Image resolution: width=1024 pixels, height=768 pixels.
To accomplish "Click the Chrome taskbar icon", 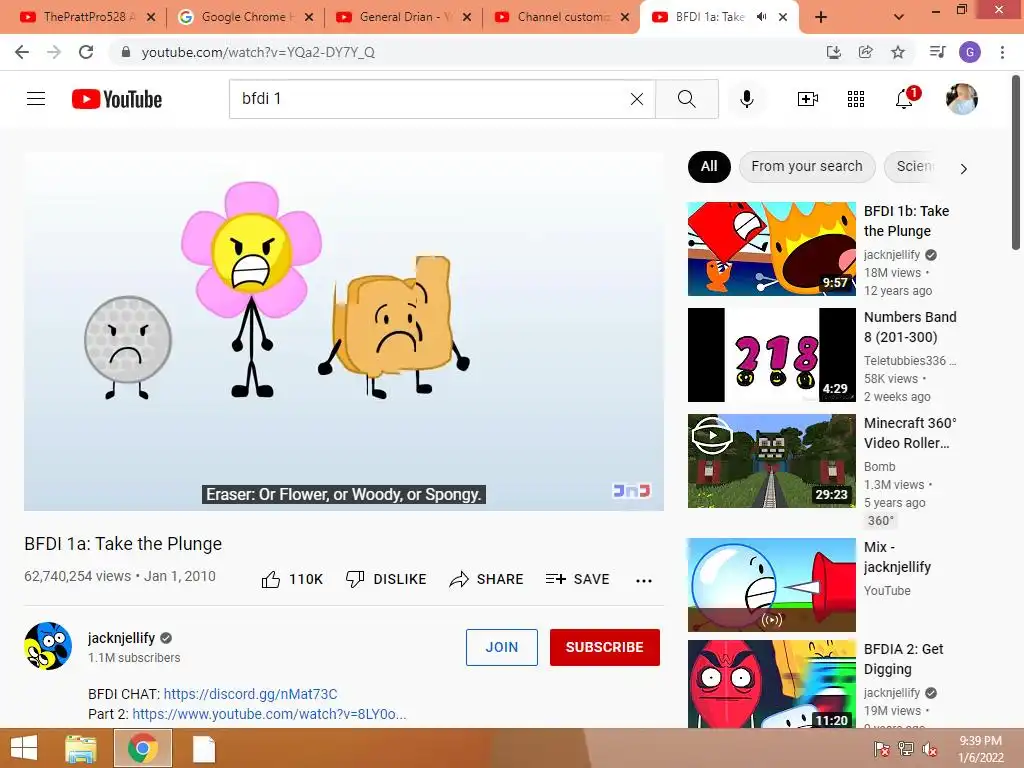I will (x=143, y=748).
